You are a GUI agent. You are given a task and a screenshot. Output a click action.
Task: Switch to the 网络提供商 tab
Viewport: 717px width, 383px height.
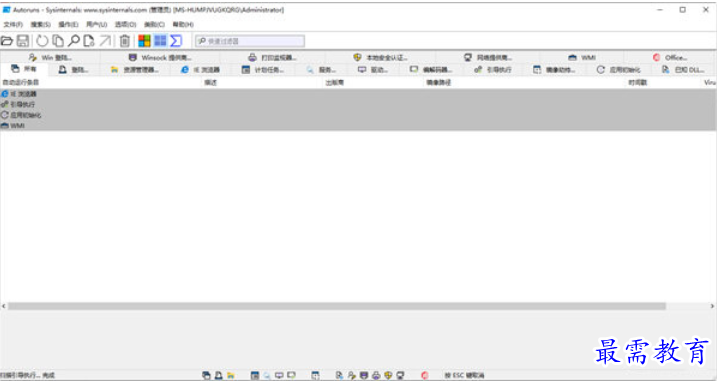(x=487, y=58)
